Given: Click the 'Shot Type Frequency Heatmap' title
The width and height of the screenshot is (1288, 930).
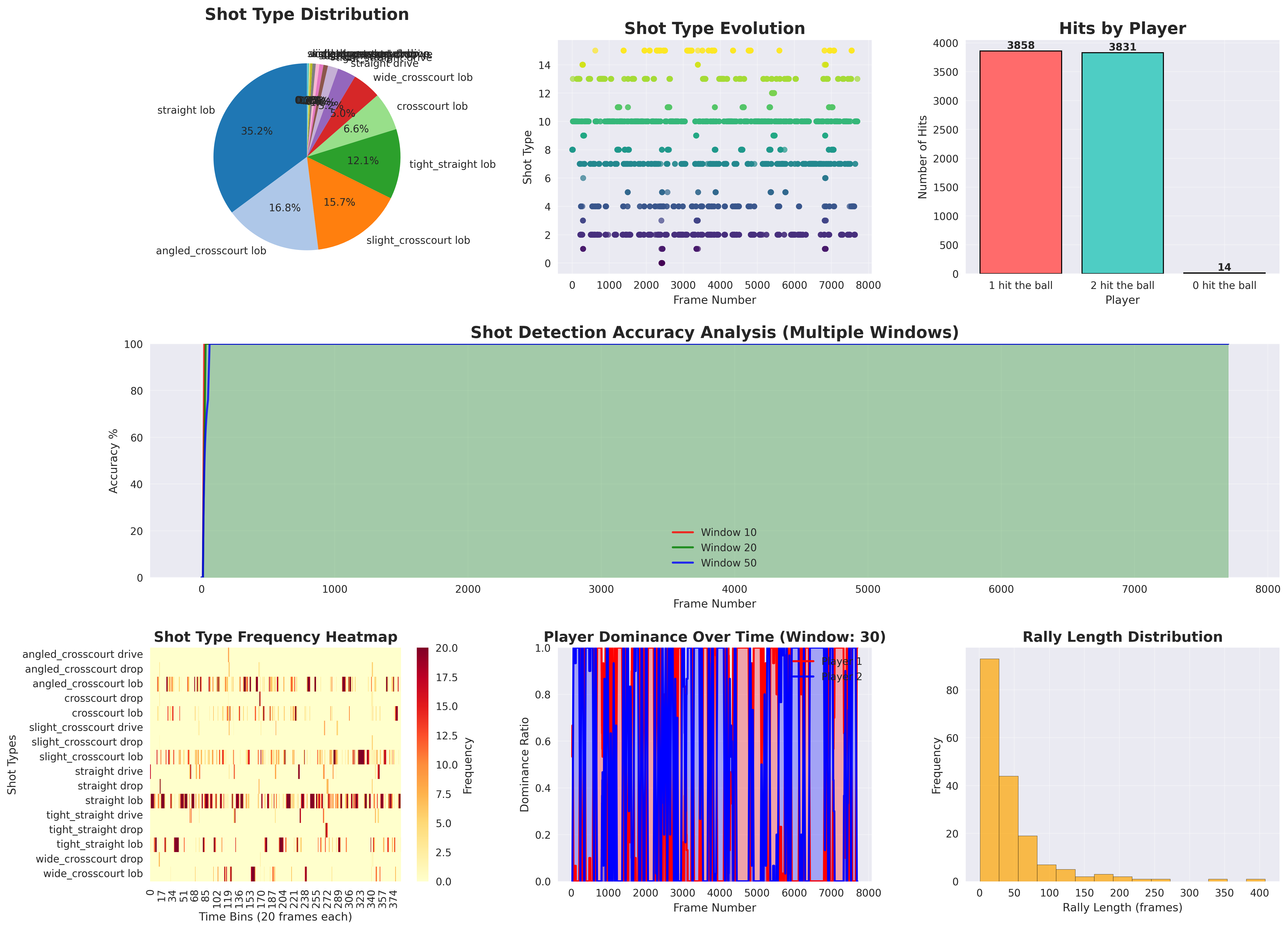Looking at the screenshot, I should tap(275, 637).
